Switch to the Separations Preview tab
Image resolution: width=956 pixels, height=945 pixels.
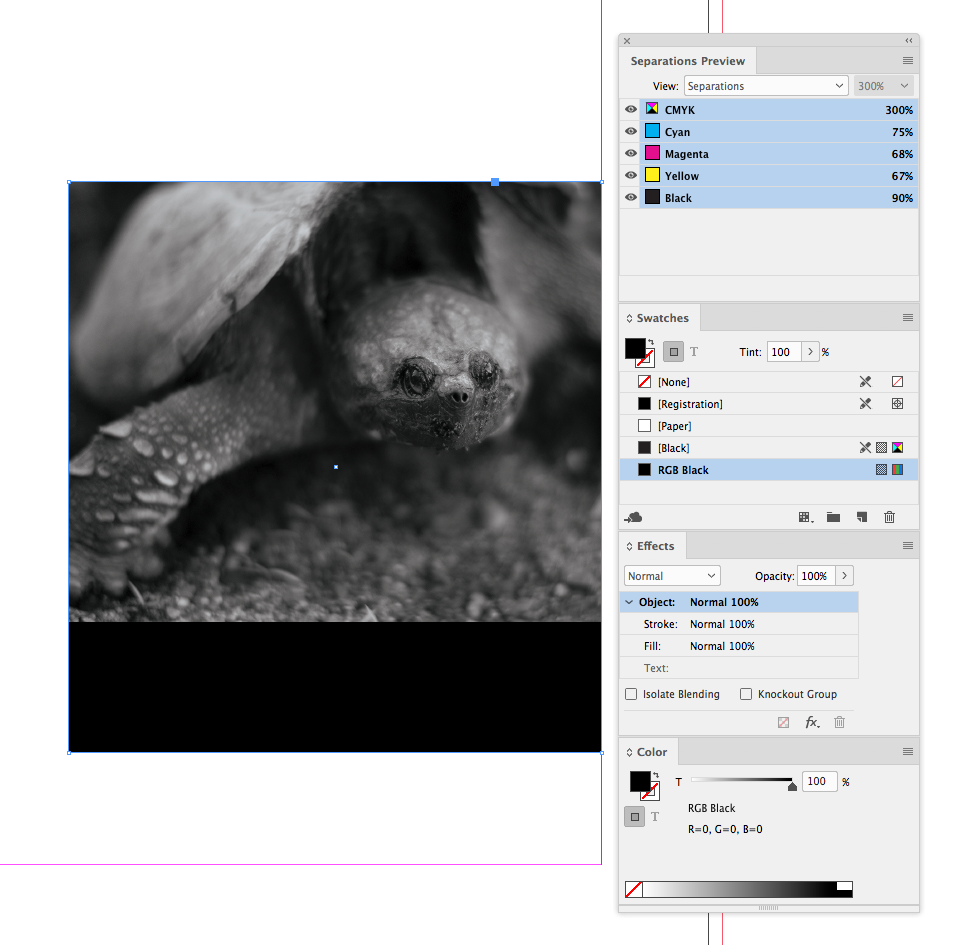[687, 61]
